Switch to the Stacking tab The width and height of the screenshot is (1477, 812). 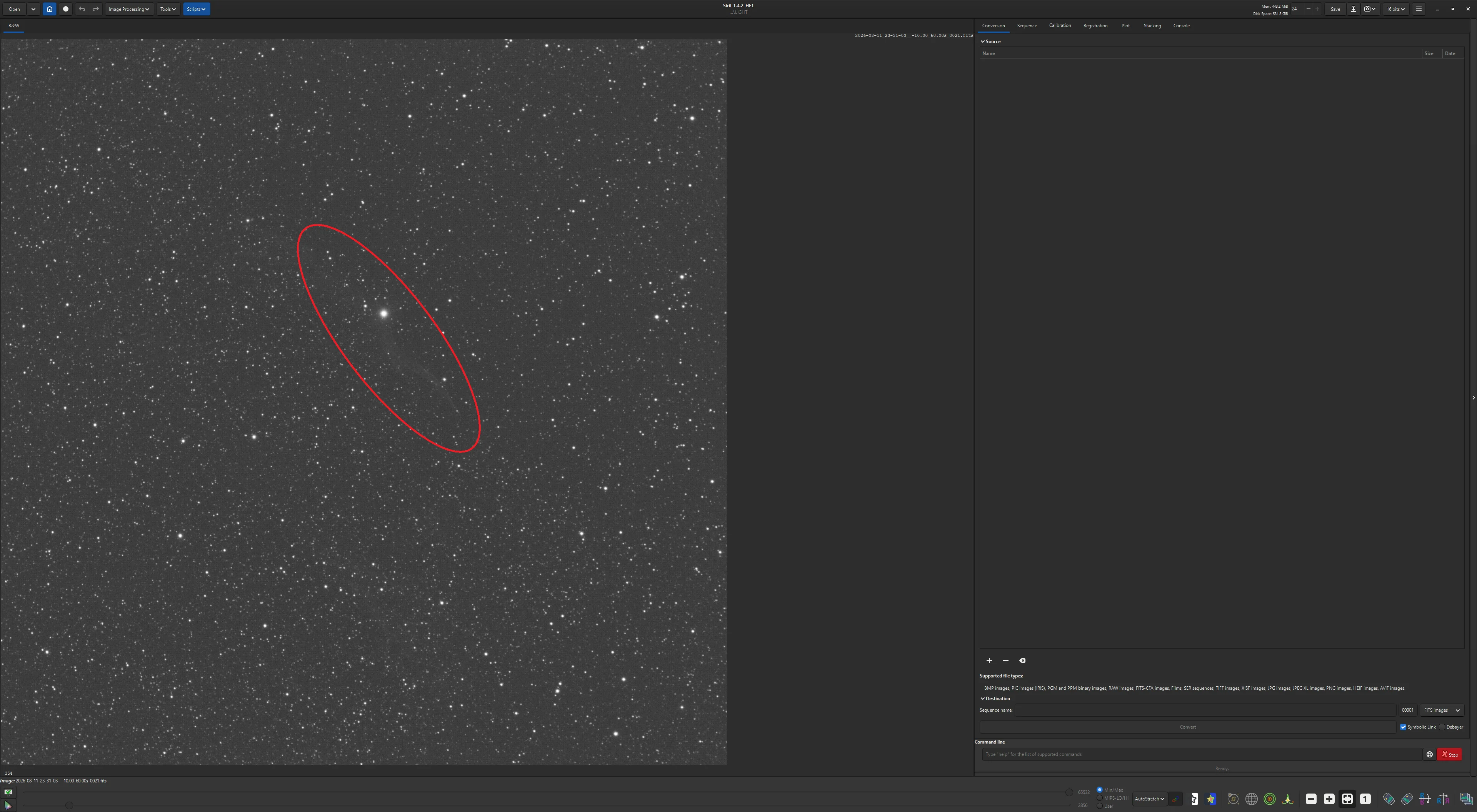click(1152, 26)
